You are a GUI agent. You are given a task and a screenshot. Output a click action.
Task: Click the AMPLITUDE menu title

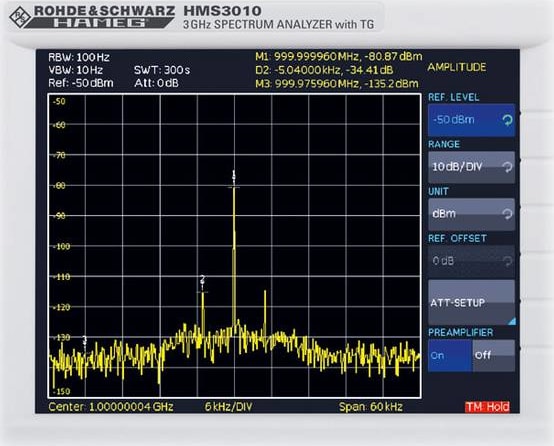457,67
